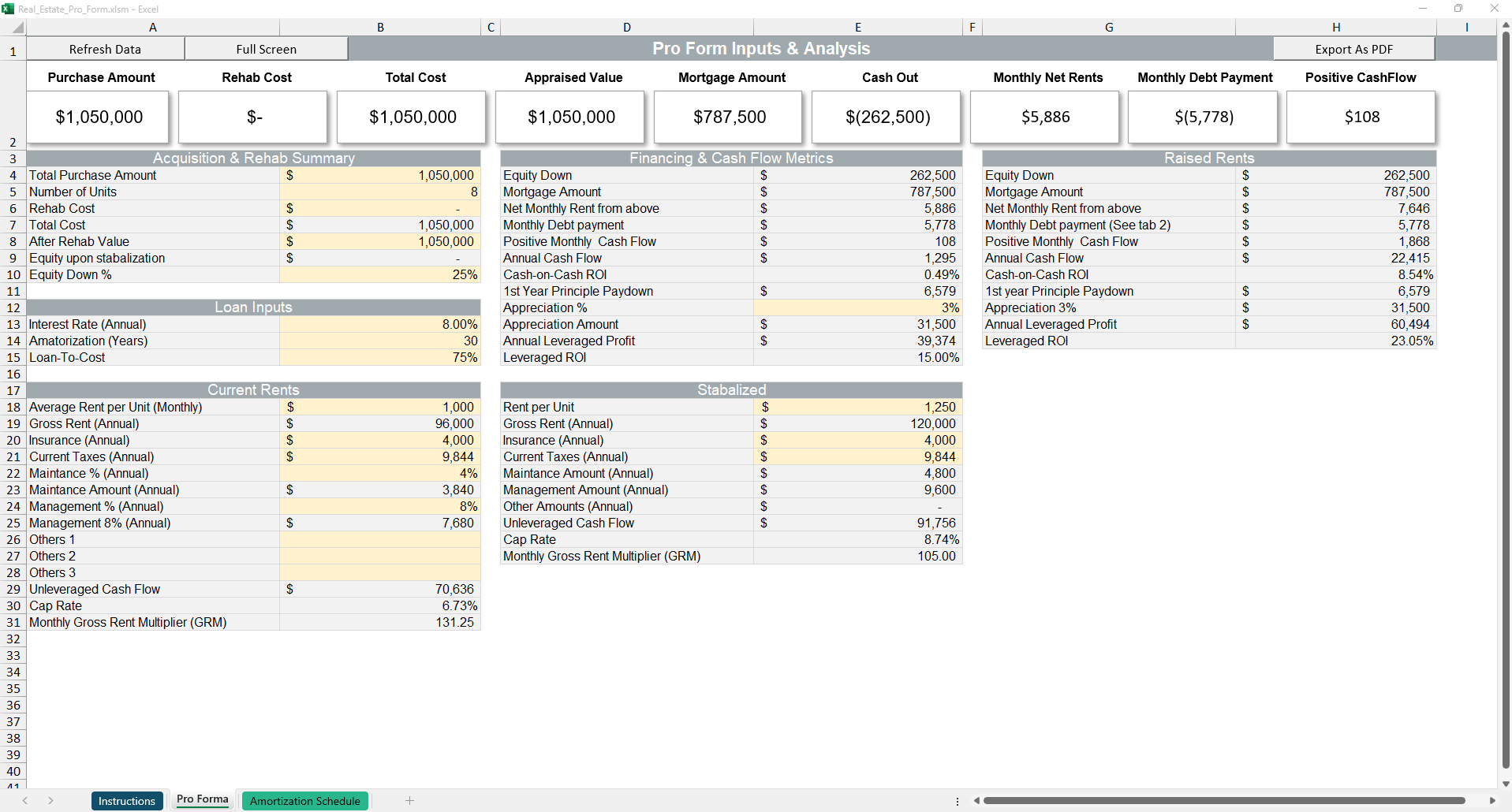Image resolution: width=1512 pixels, height=812 pixels.
Task: Click the horizontal scrollbar left arrow
Action: point(976,800)
